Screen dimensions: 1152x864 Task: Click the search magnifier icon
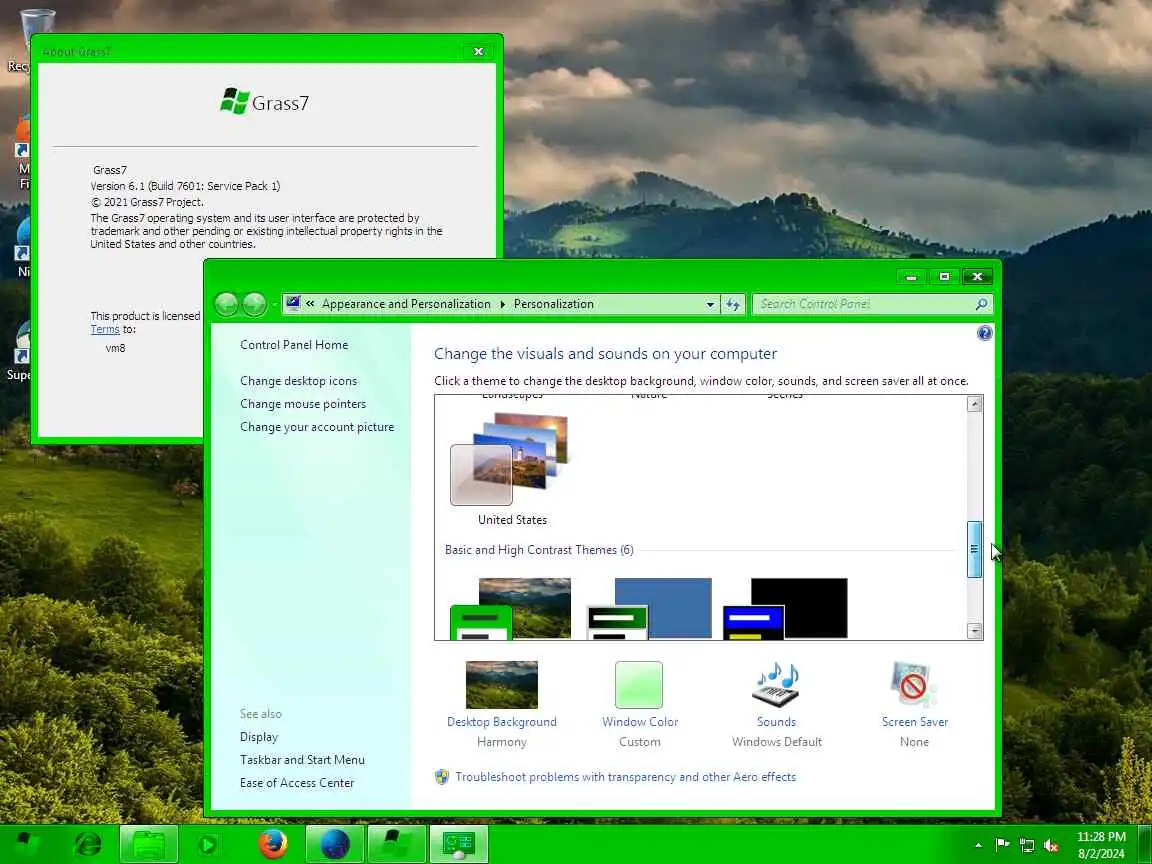(982, 304)
